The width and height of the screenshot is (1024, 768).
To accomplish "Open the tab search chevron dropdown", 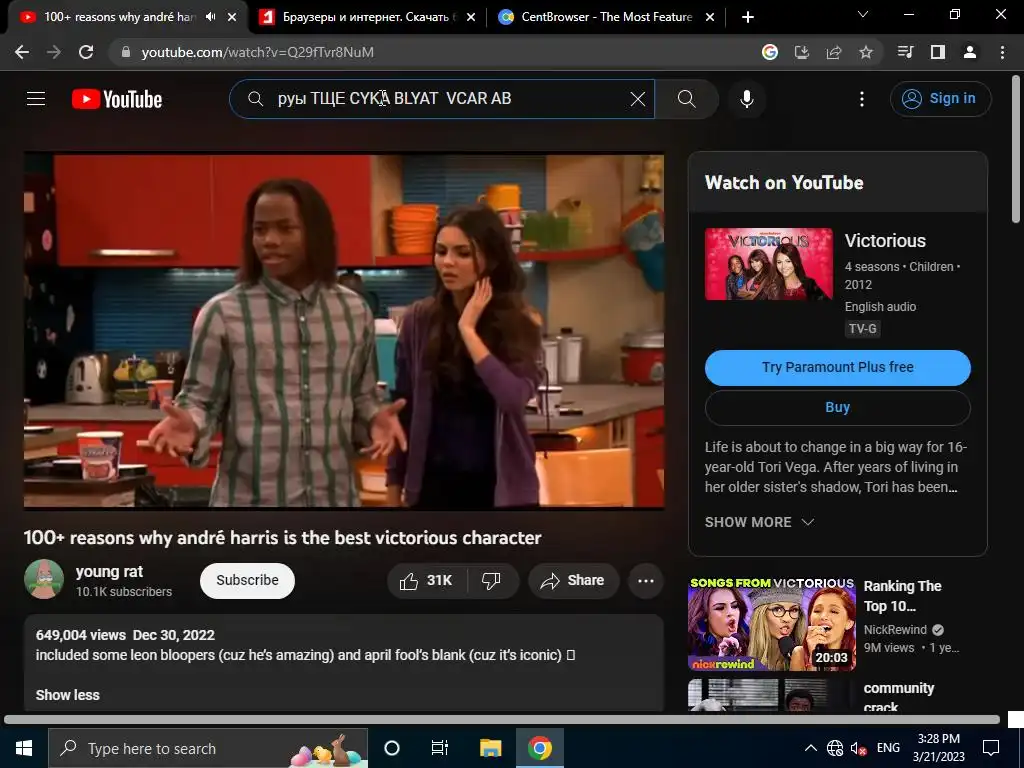I will (x=863, y=14).
